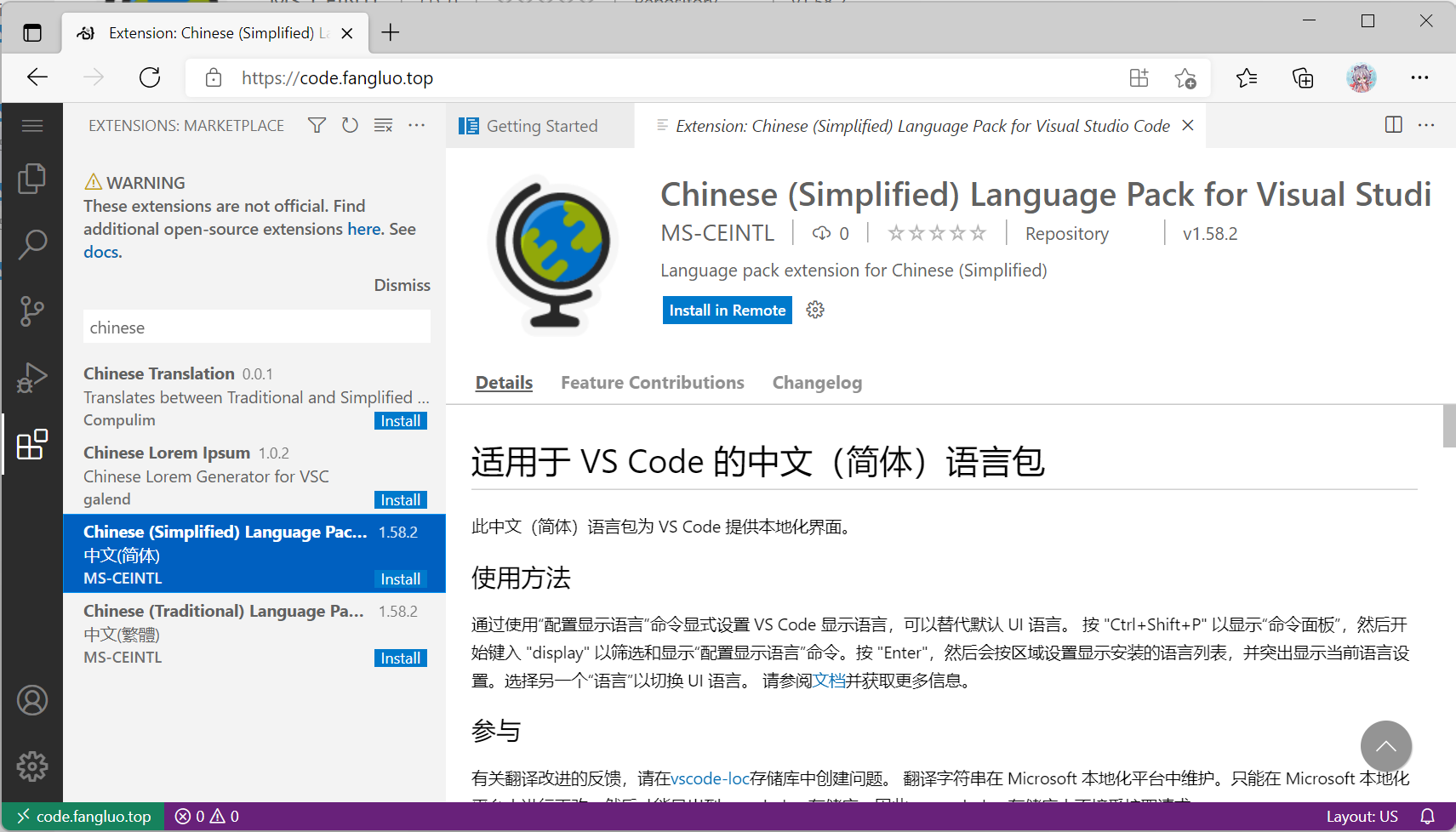Image resolution: width=1456 pixels, height=832 pixels.
Task: Open the 'docs' link in warning
Action: (x=101, y=252)
